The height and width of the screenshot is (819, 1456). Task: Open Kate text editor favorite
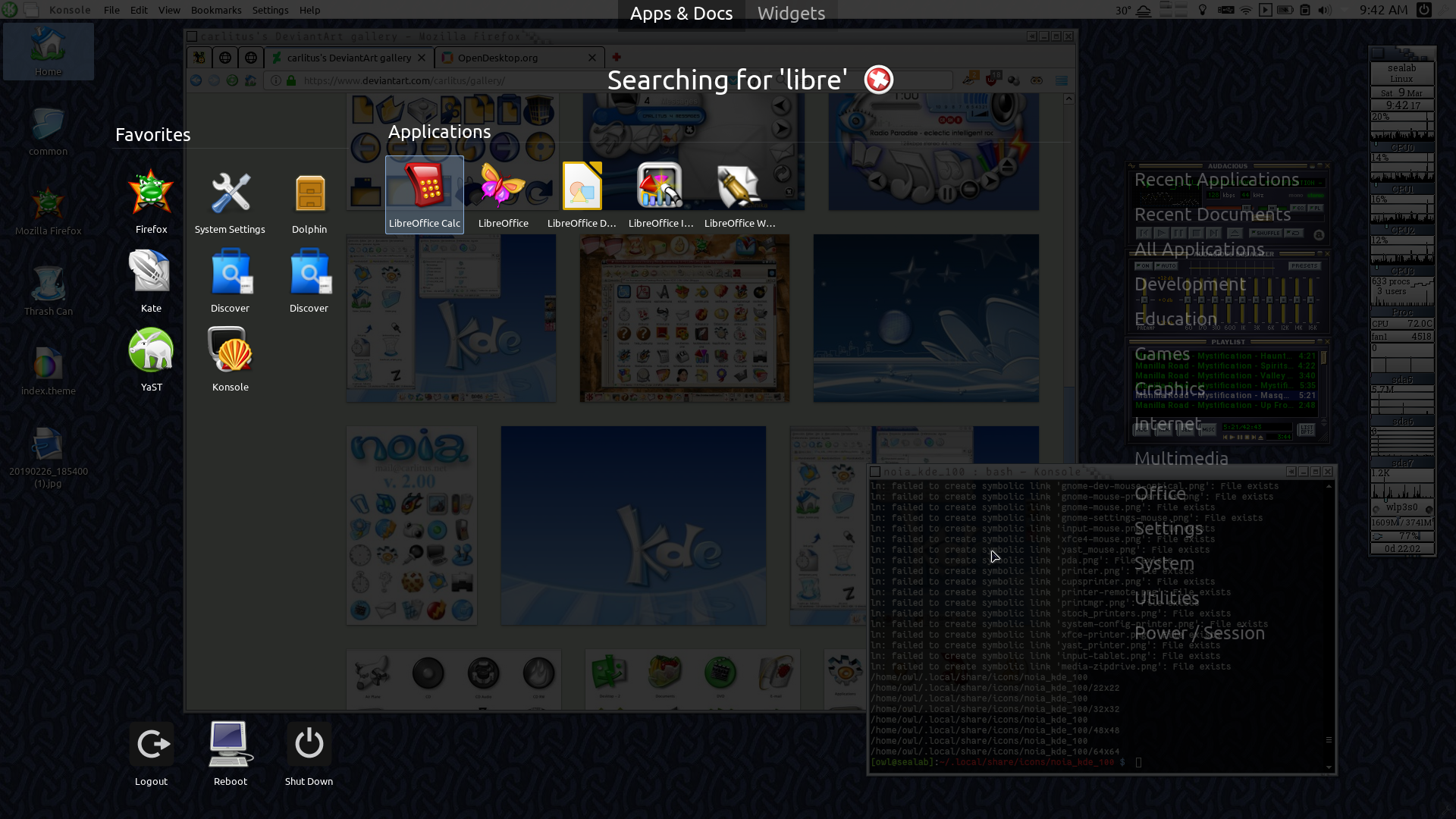point(151,281)
